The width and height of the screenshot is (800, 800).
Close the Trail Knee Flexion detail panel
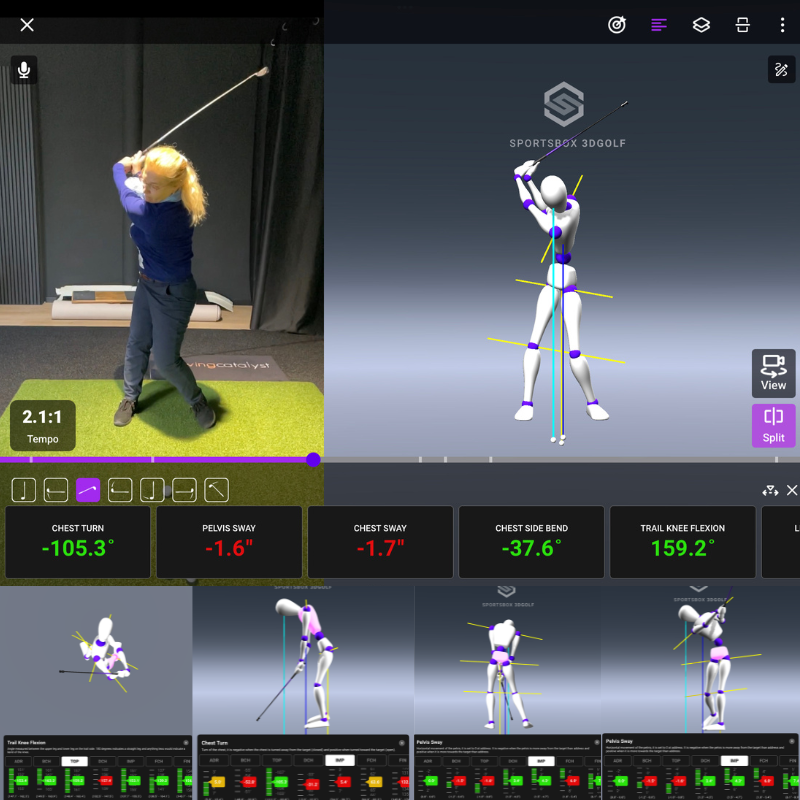click(x=186, y=743)
